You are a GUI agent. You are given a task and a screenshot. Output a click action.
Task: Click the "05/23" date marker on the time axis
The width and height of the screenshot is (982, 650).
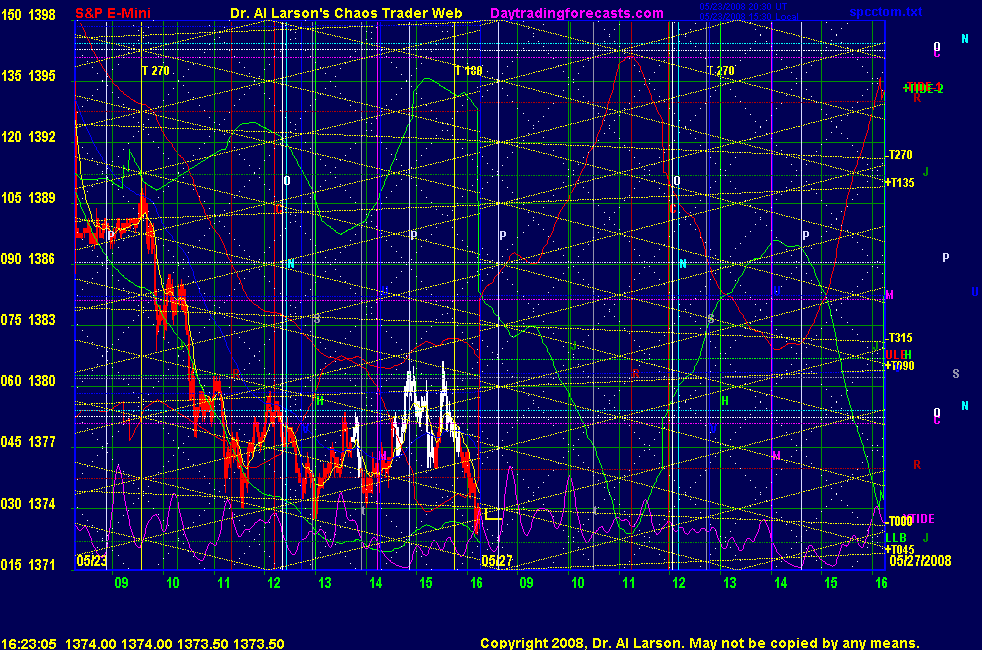(91, 560)
